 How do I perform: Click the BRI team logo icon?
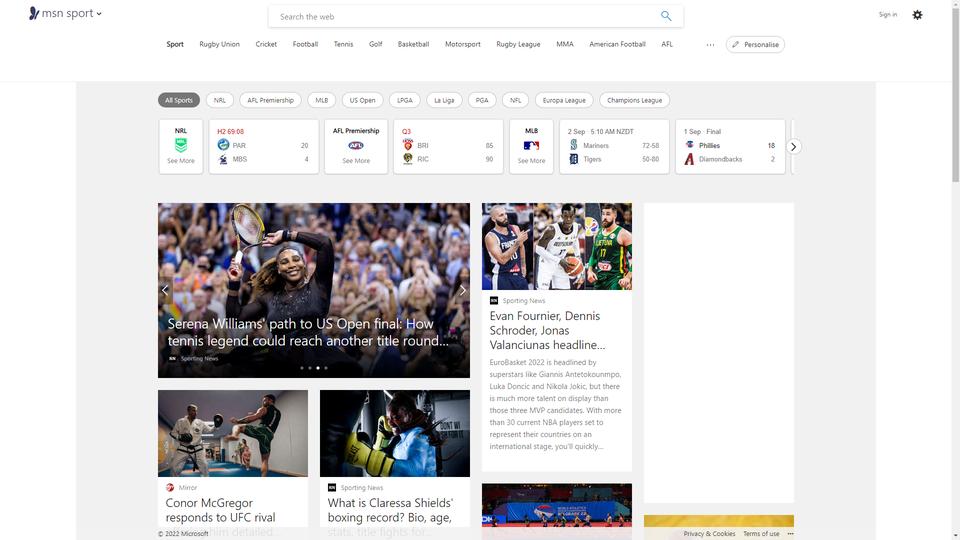pyautogui.click(x=408, y=145)
